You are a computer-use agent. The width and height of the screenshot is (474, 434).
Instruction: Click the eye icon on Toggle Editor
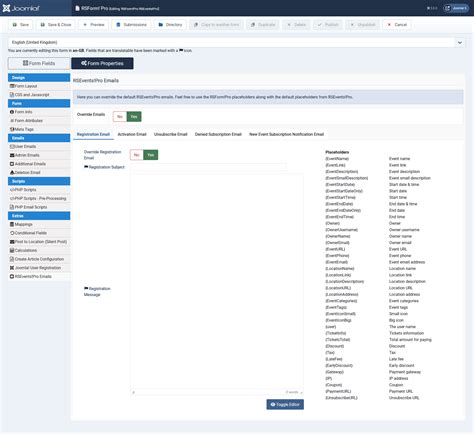pyautogui.click(x=273, y=404)
